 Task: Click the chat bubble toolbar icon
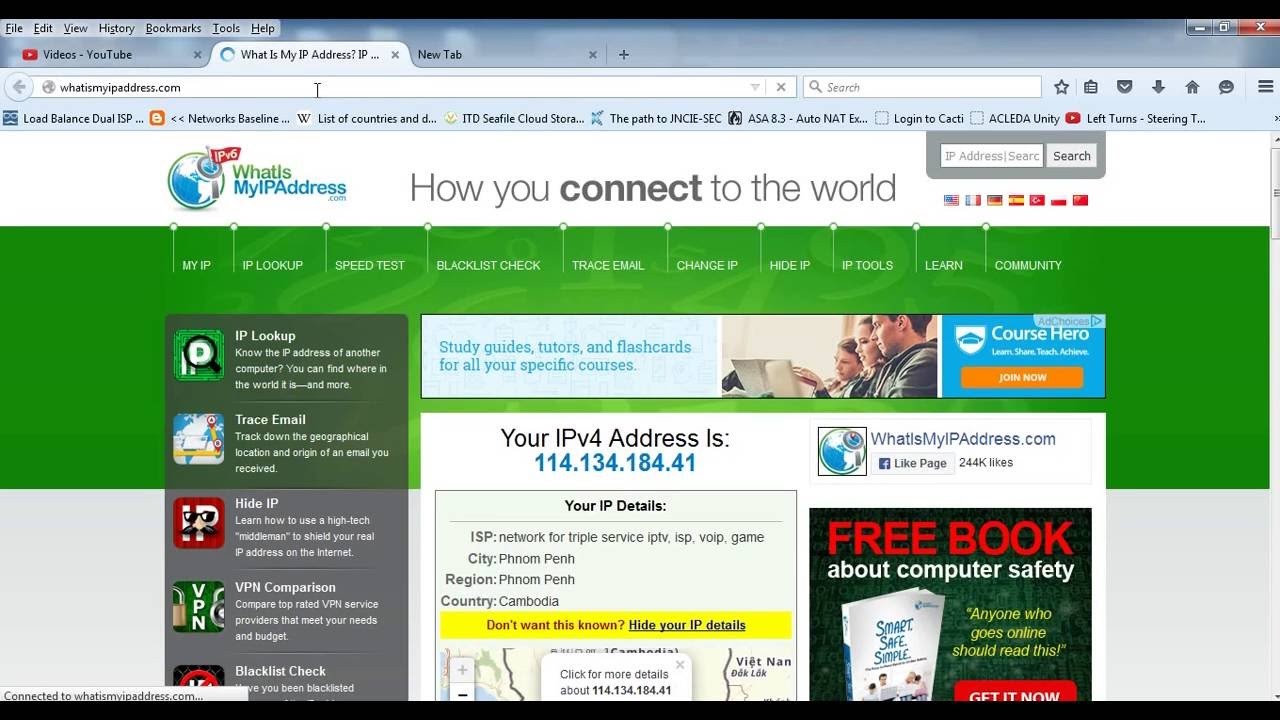click(1226, 87)
